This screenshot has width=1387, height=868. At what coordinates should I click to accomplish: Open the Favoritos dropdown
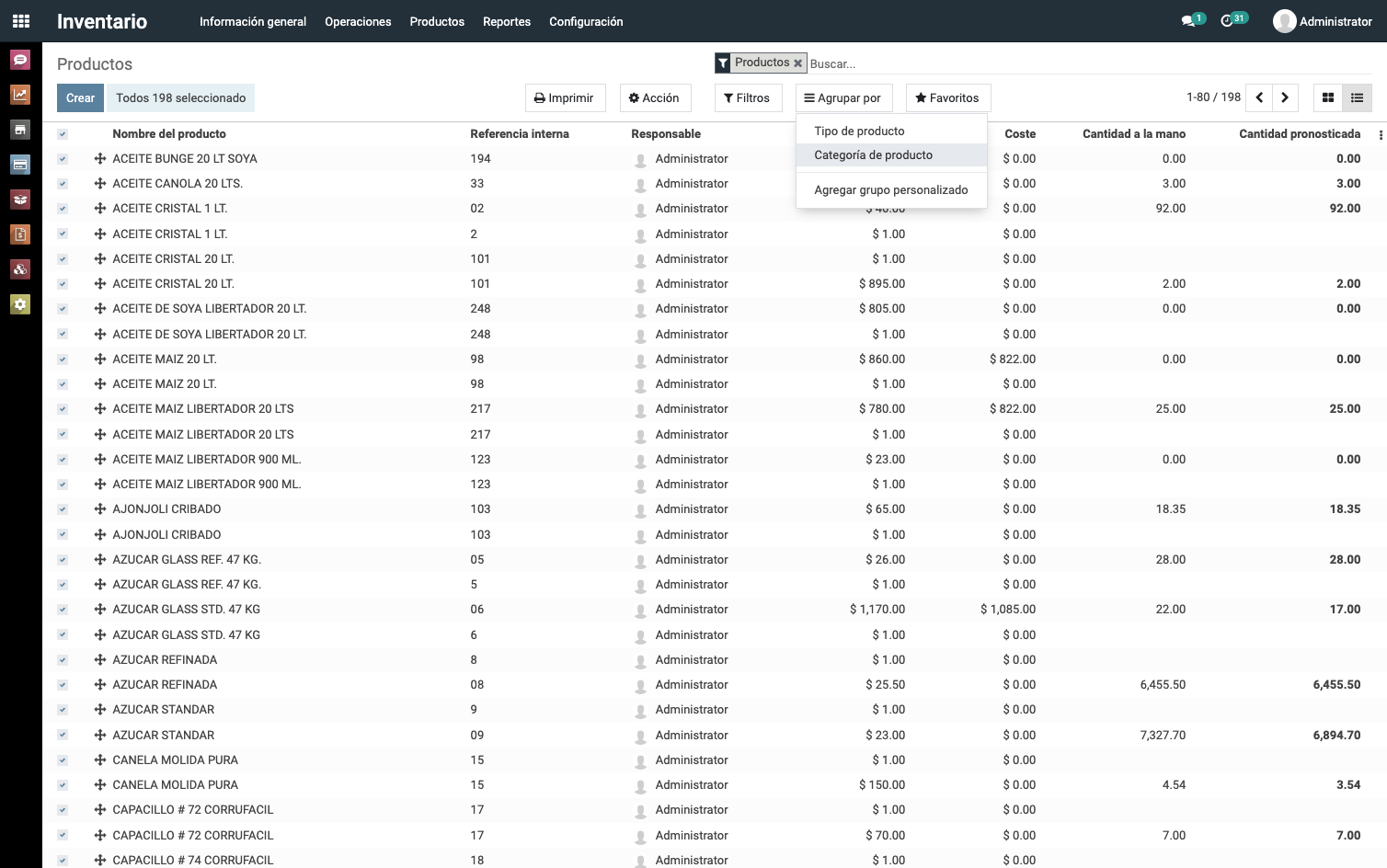coord(947,97)
